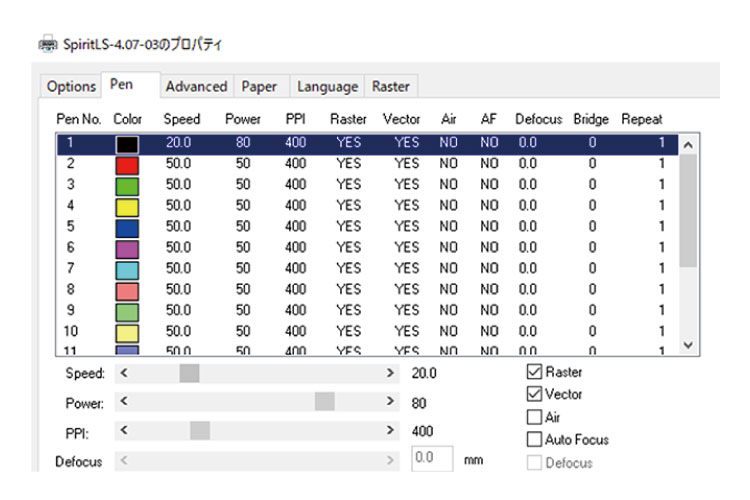Viewport: 750px width, 500px height.
Task: Switch to the Options tab
Action: (x=71, y=87)
